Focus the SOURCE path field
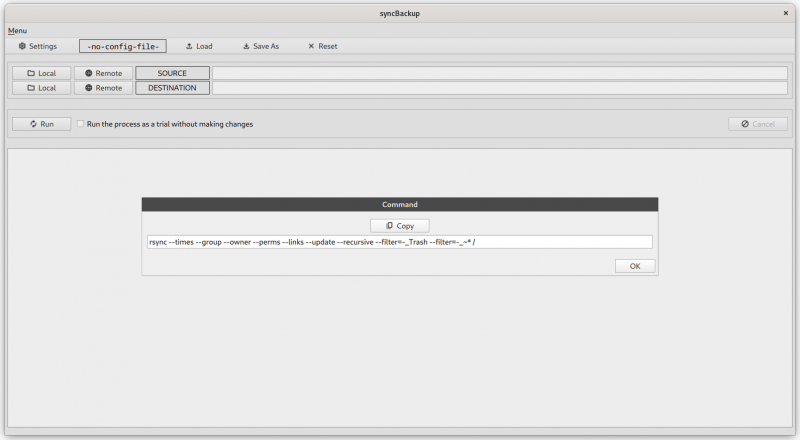 pyautogui.click(x=500, y=73)
